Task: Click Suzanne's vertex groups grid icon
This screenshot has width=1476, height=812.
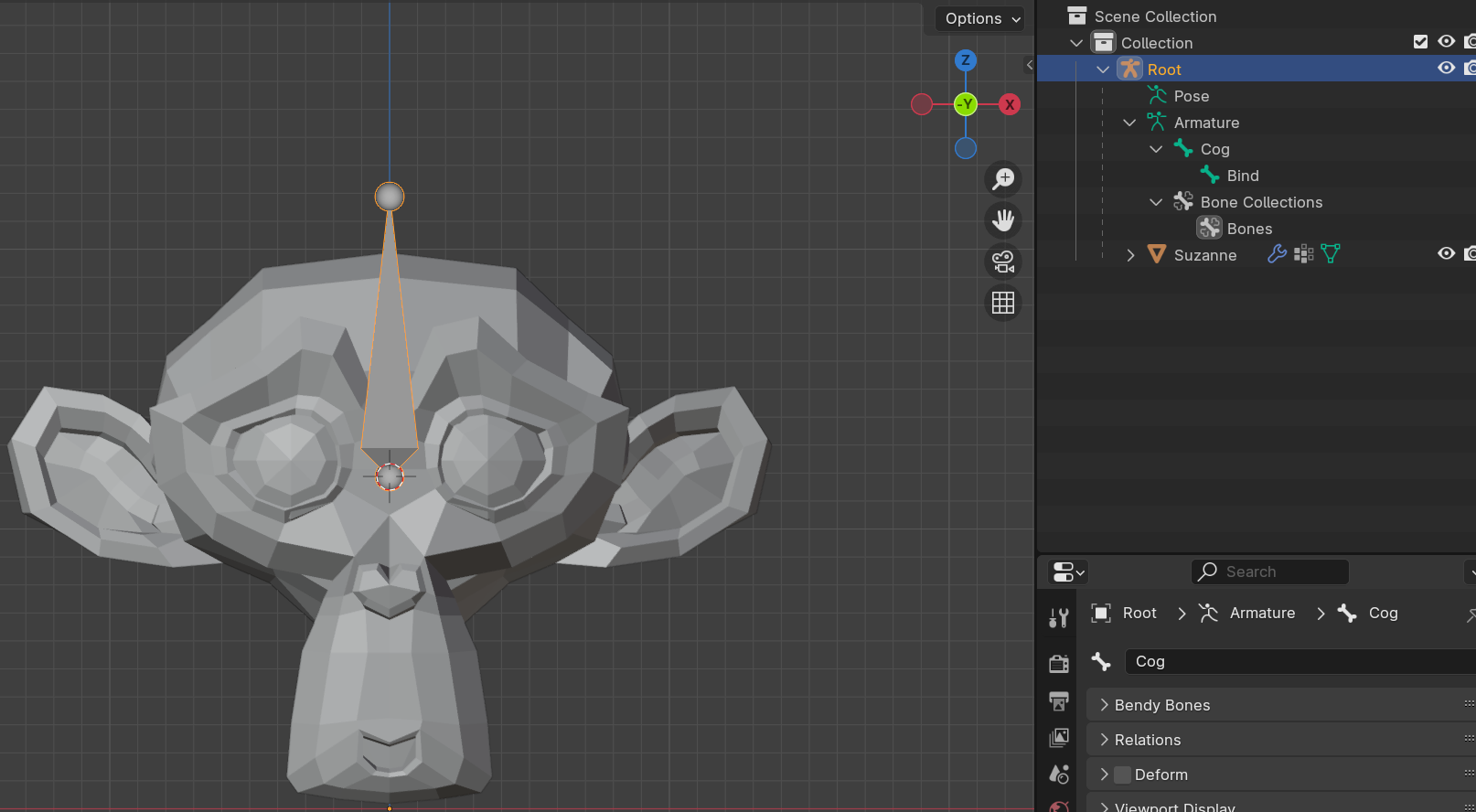Action: [1304, 254]
